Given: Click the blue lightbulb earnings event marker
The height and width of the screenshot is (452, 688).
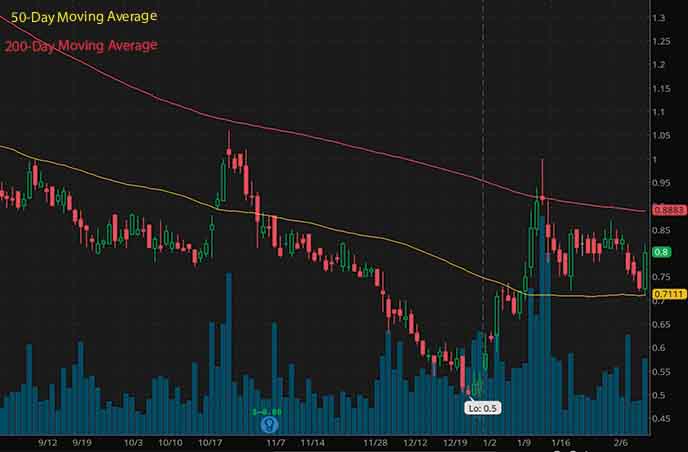Looking at the screenshot, I should tap(269, 424).
